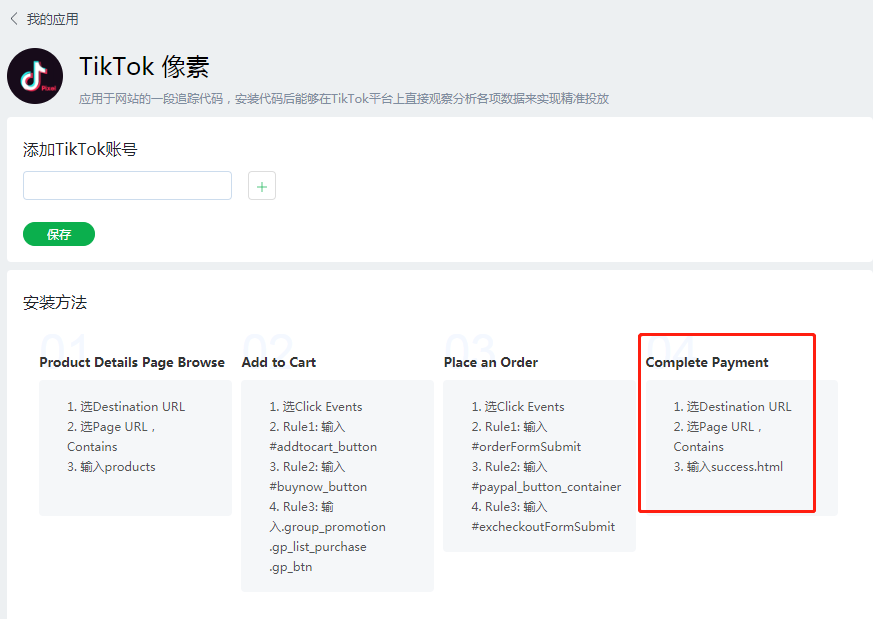Click the Place an Order step heading
Image resolution: width=873 pixels, height=619 pixels.
pos(491,362)
